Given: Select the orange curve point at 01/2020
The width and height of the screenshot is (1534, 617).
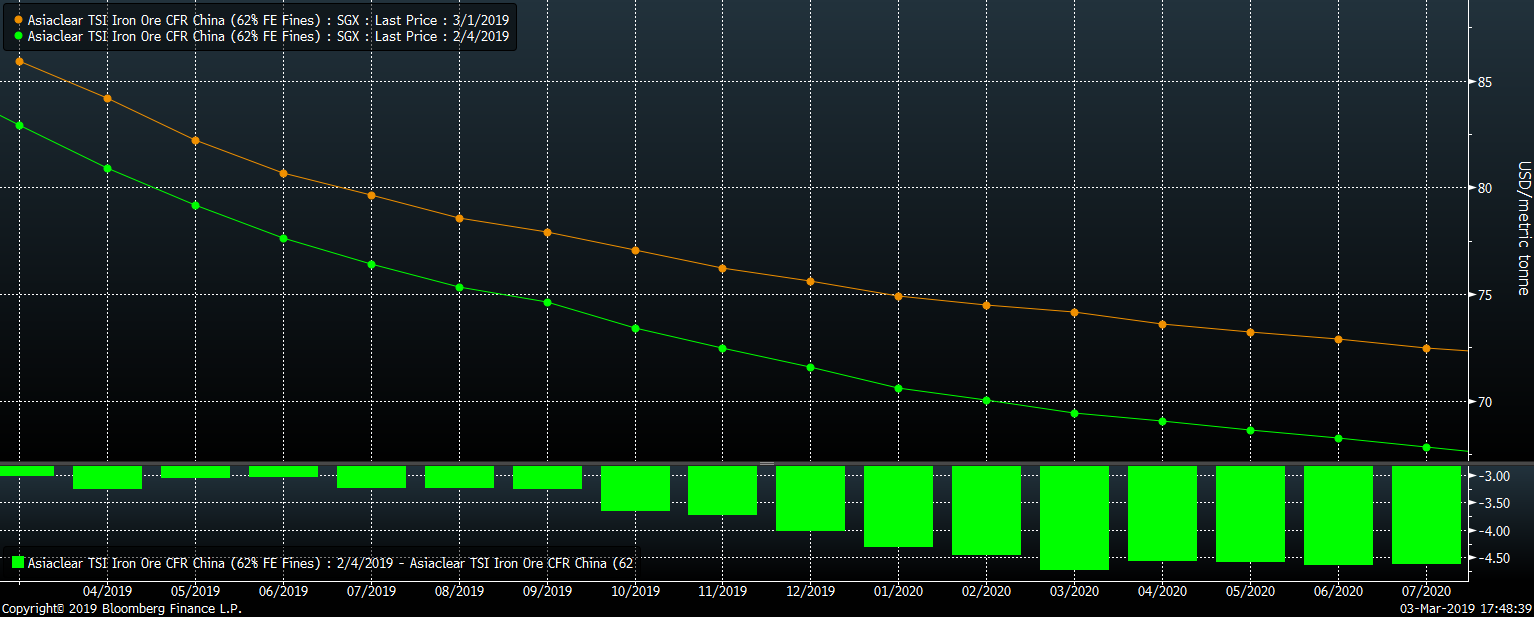Looking at the screenshot, I should (x=898, y=296).
